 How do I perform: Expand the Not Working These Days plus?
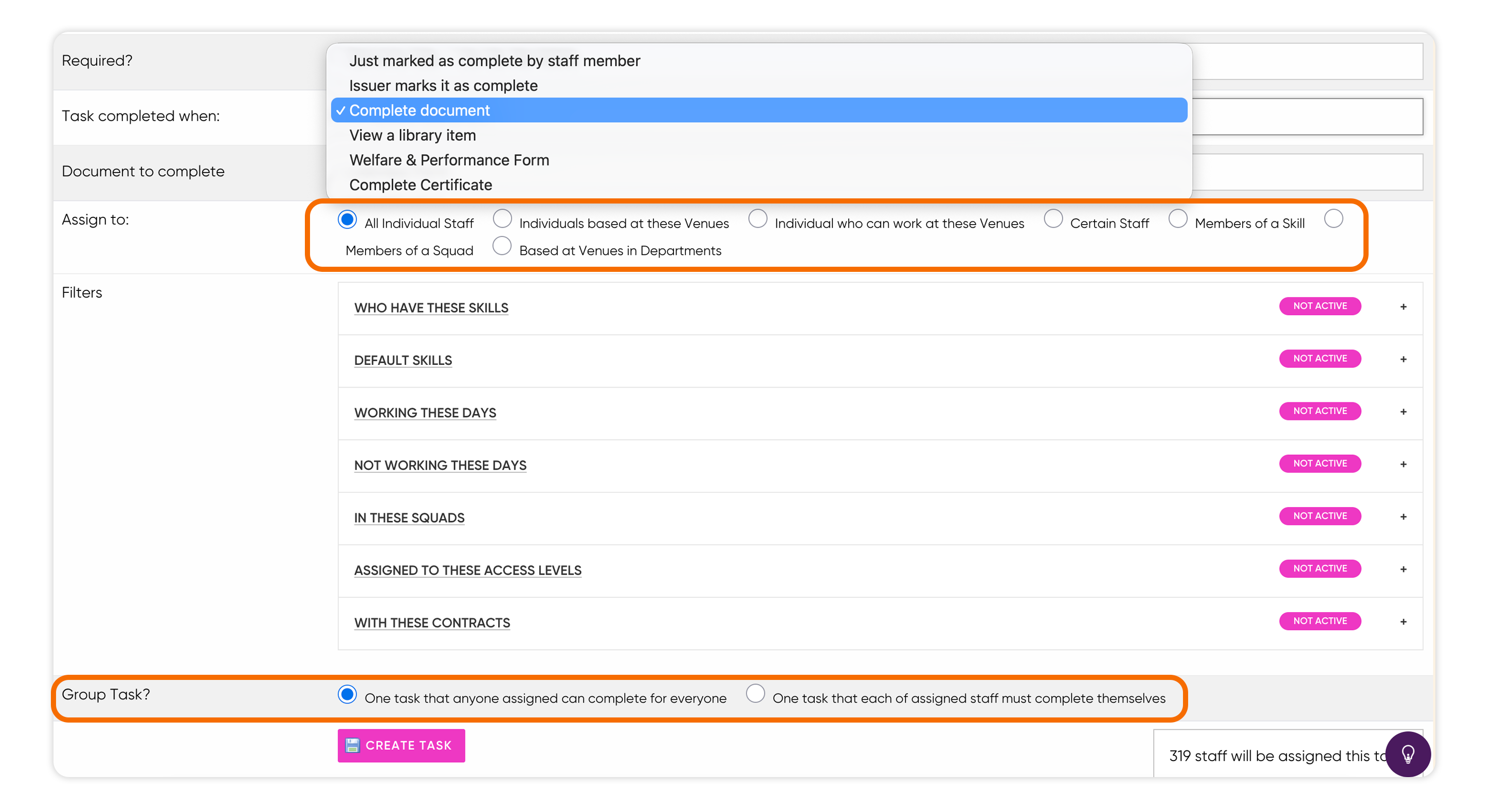[1403, 465]
